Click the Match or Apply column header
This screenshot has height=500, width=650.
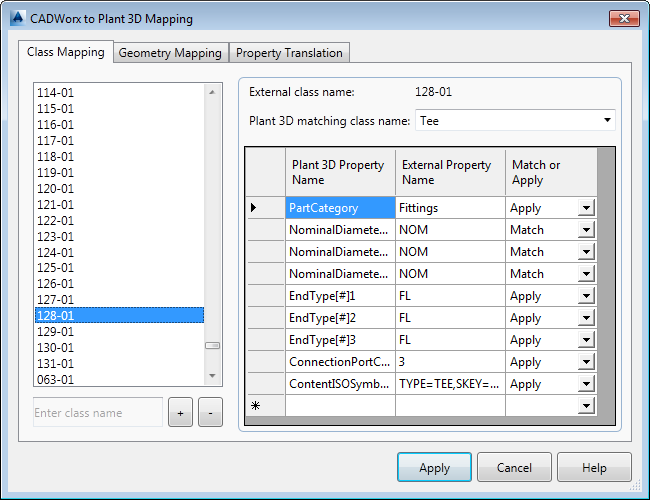(x=551, y=172)
